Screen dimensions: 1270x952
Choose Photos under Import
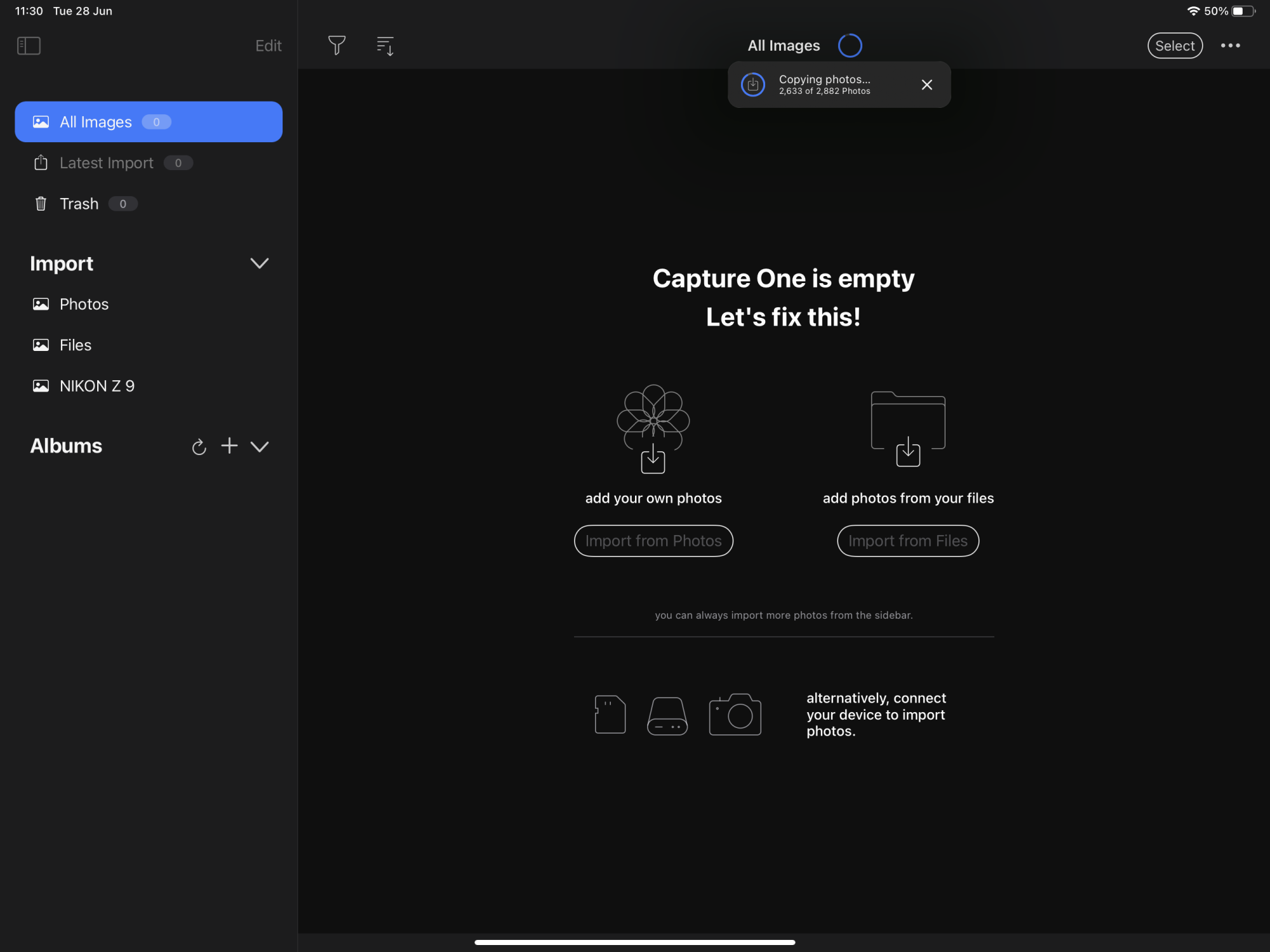(x=84, y=304)
